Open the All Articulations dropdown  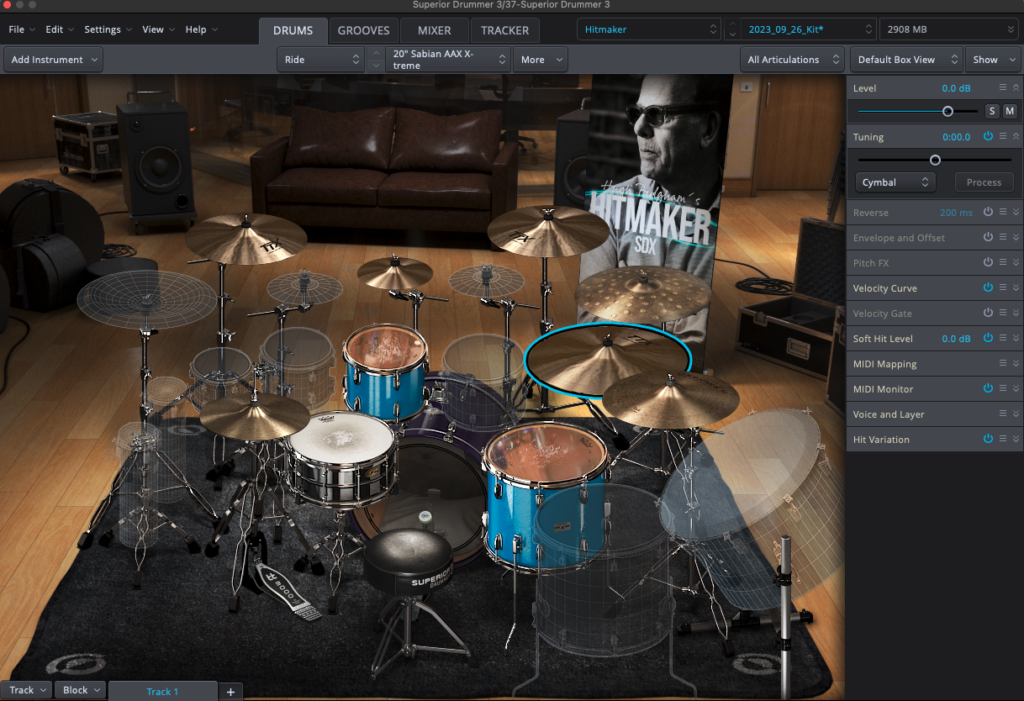tap(792, 60)
